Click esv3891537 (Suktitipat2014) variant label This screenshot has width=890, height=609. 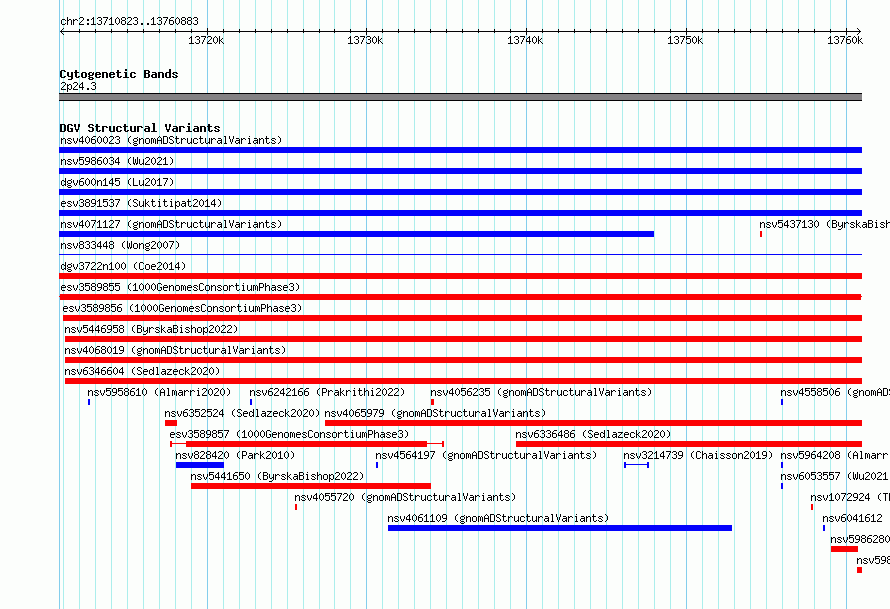(x=141, y=203)
